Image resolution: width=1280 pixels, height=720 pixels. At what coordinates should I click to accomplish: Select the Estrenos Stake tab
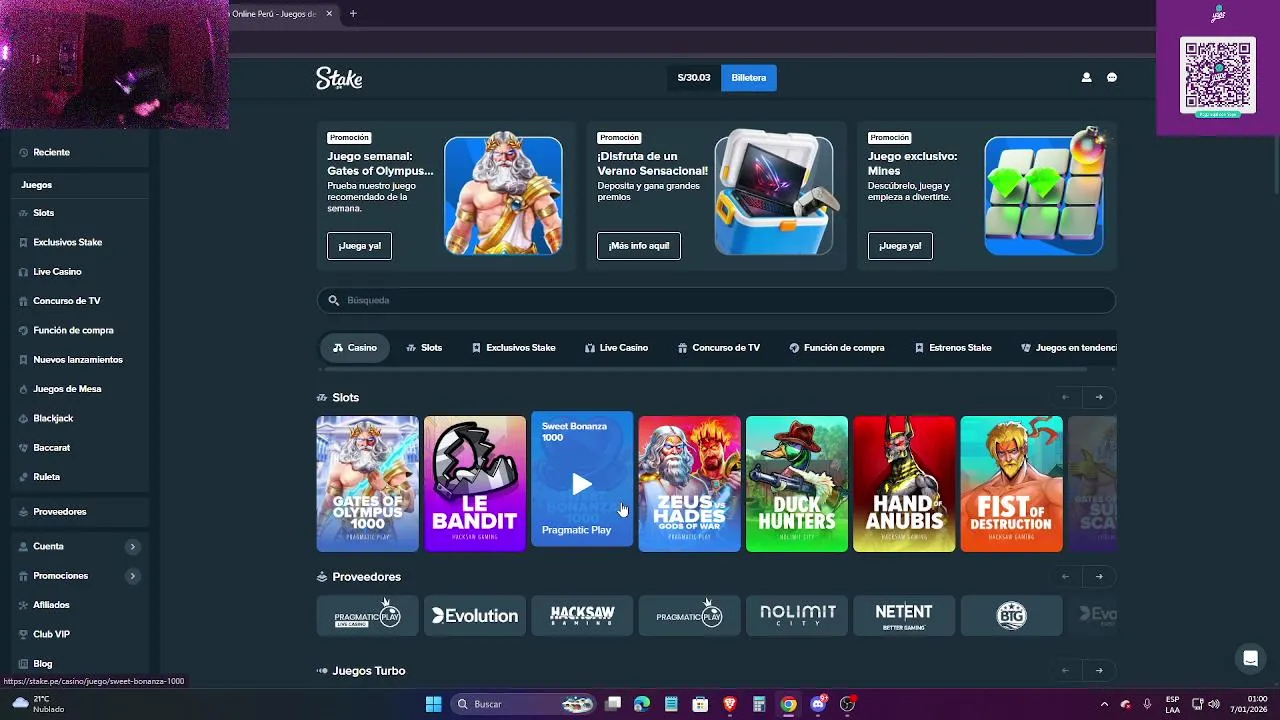(x=953, y=348)
